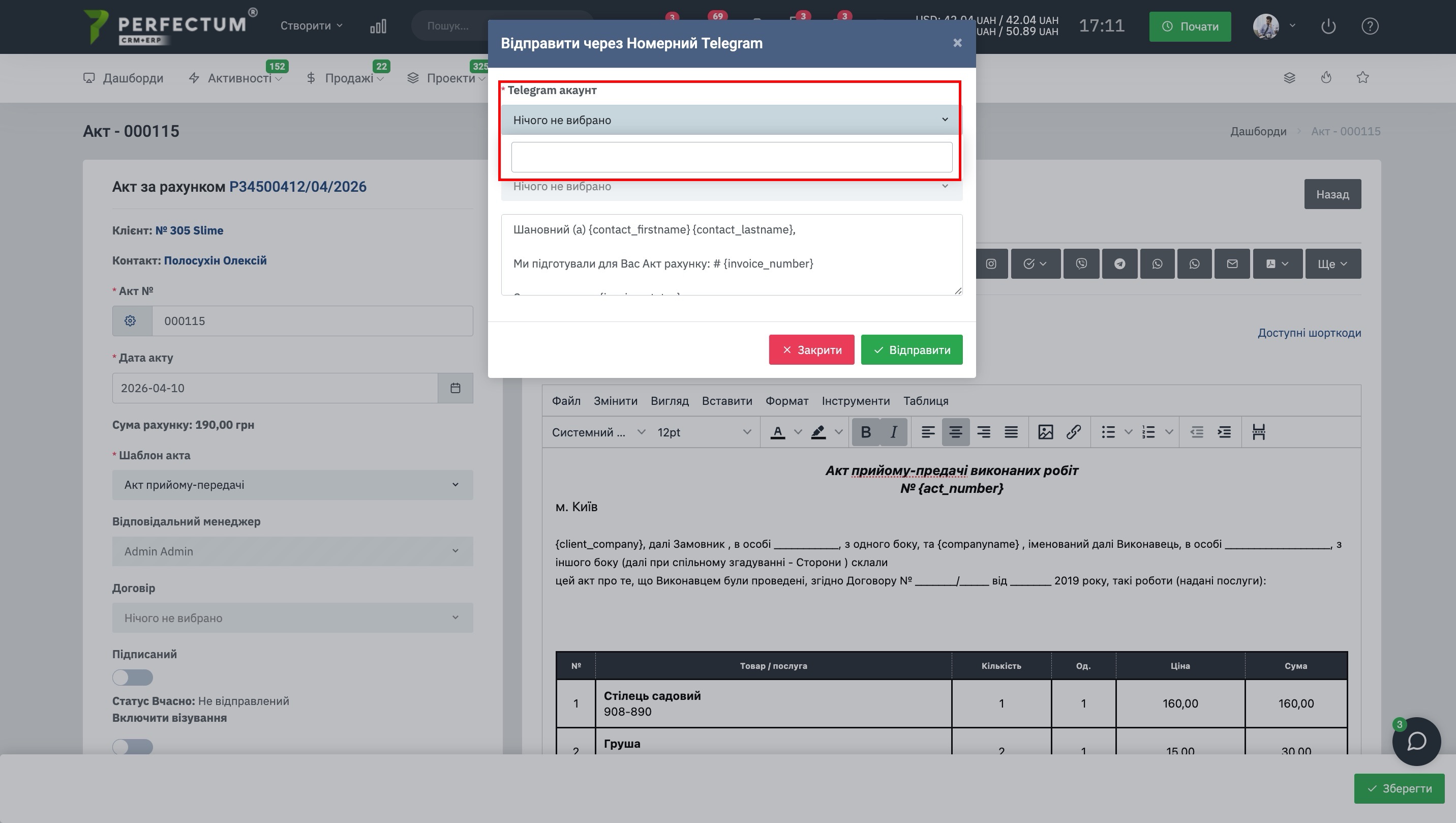Click the gear icon next to act number
Viewport: 1456px width, 823px height.
pos(131,321)
